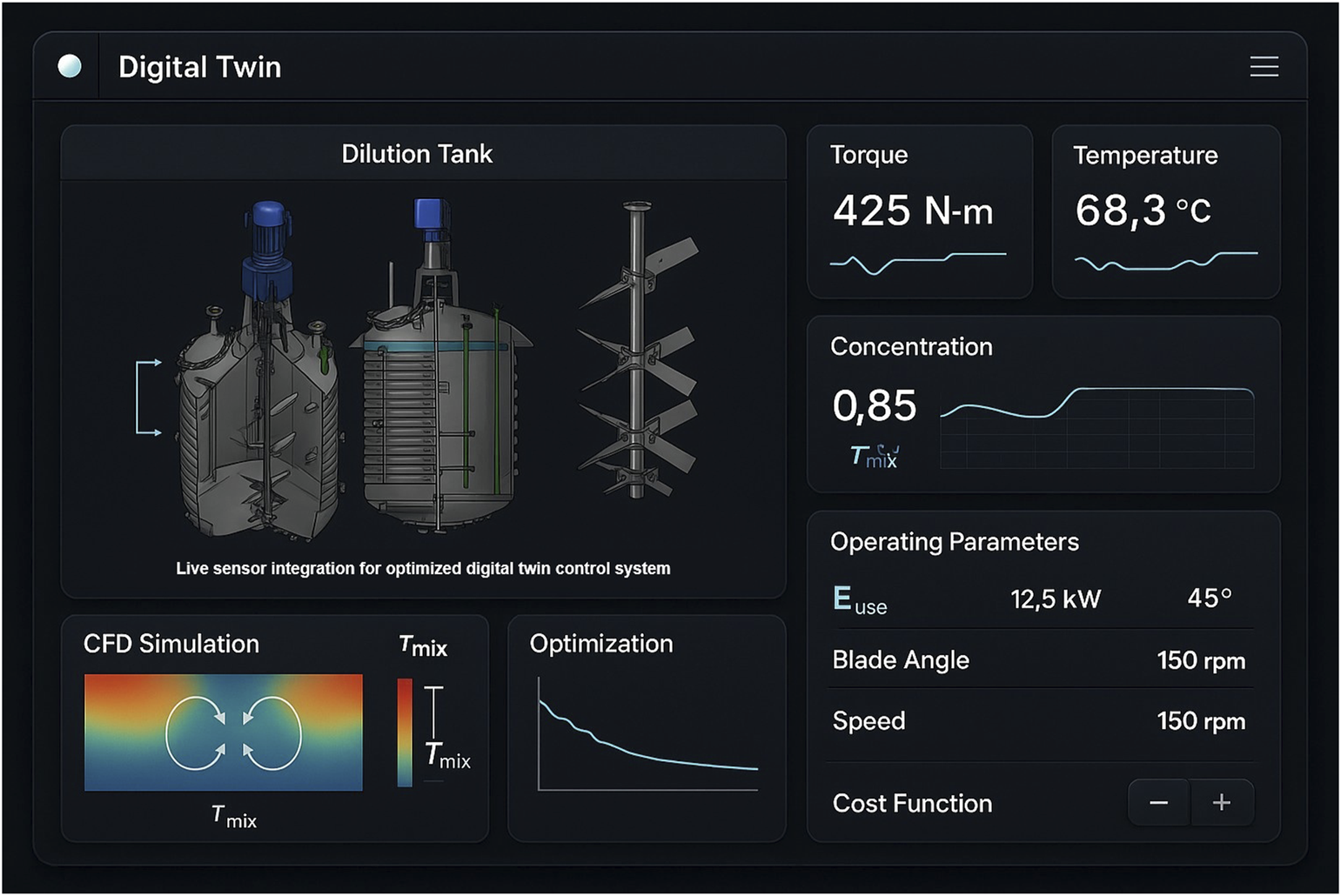
Task: Click the Tmix color scale bar
Action: 405,732
